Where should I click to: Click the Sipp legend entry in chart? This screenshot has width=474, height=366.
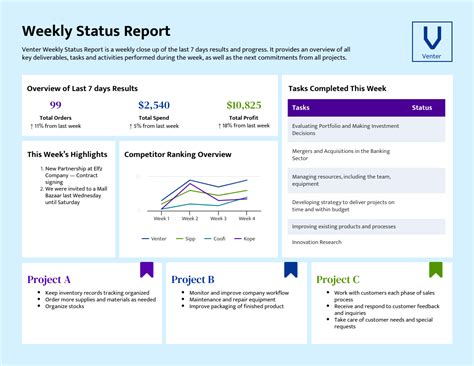tap(186, 239)
